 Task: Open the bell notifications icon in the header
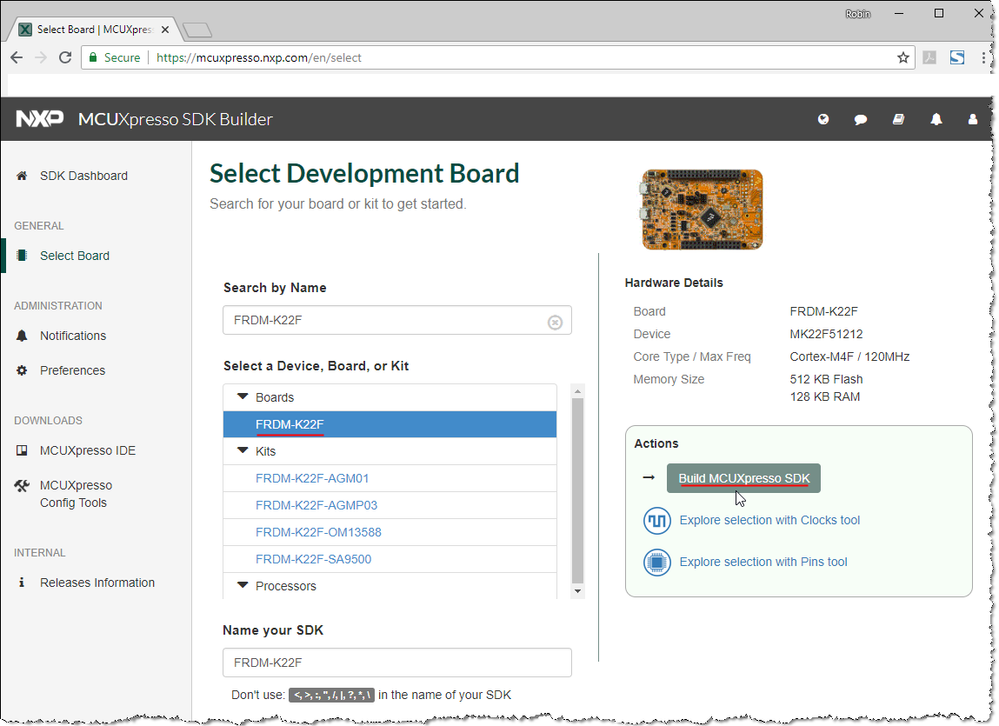[x=936, y=119]
